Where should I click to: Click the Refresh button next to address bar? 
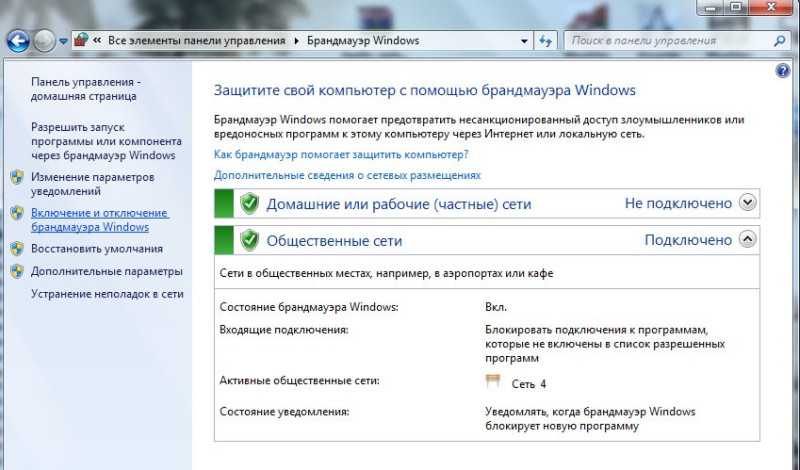pyautogui.click(x=545, y=41)
